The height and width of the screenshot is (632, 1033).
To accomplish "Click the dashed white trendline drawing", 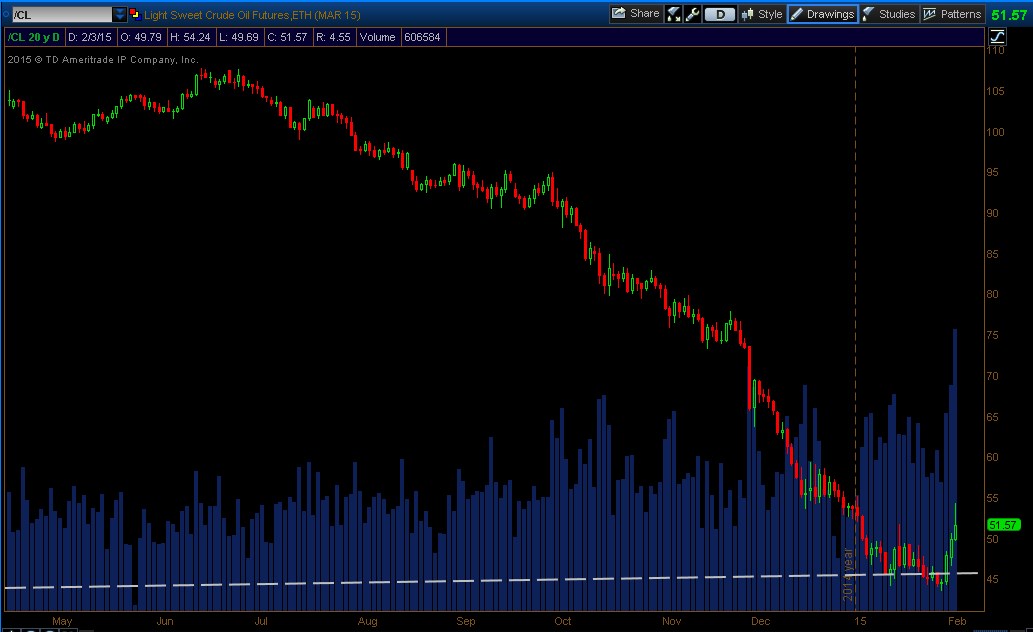I will (491, 580).
